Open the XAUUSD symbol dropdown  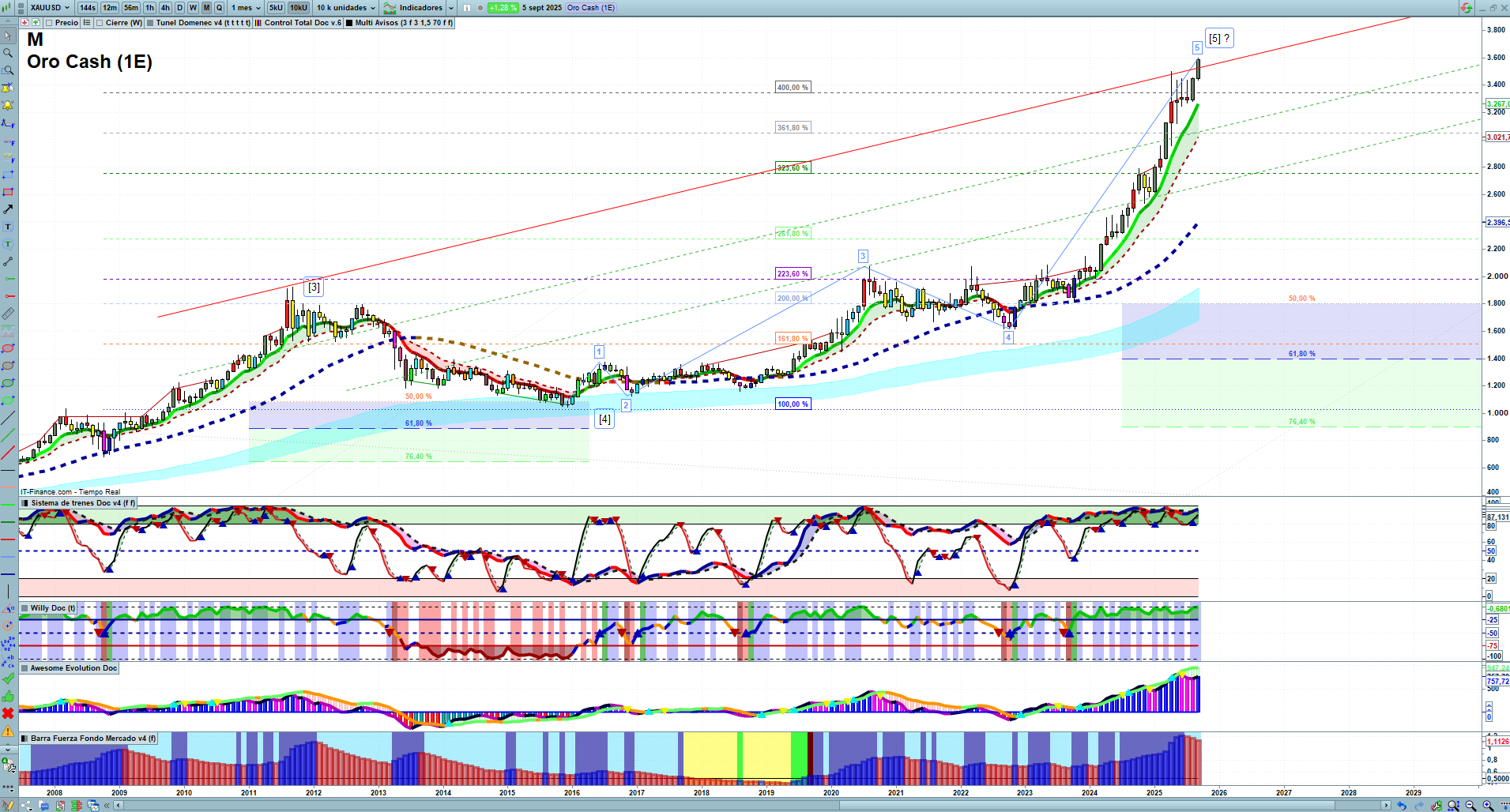50,8
